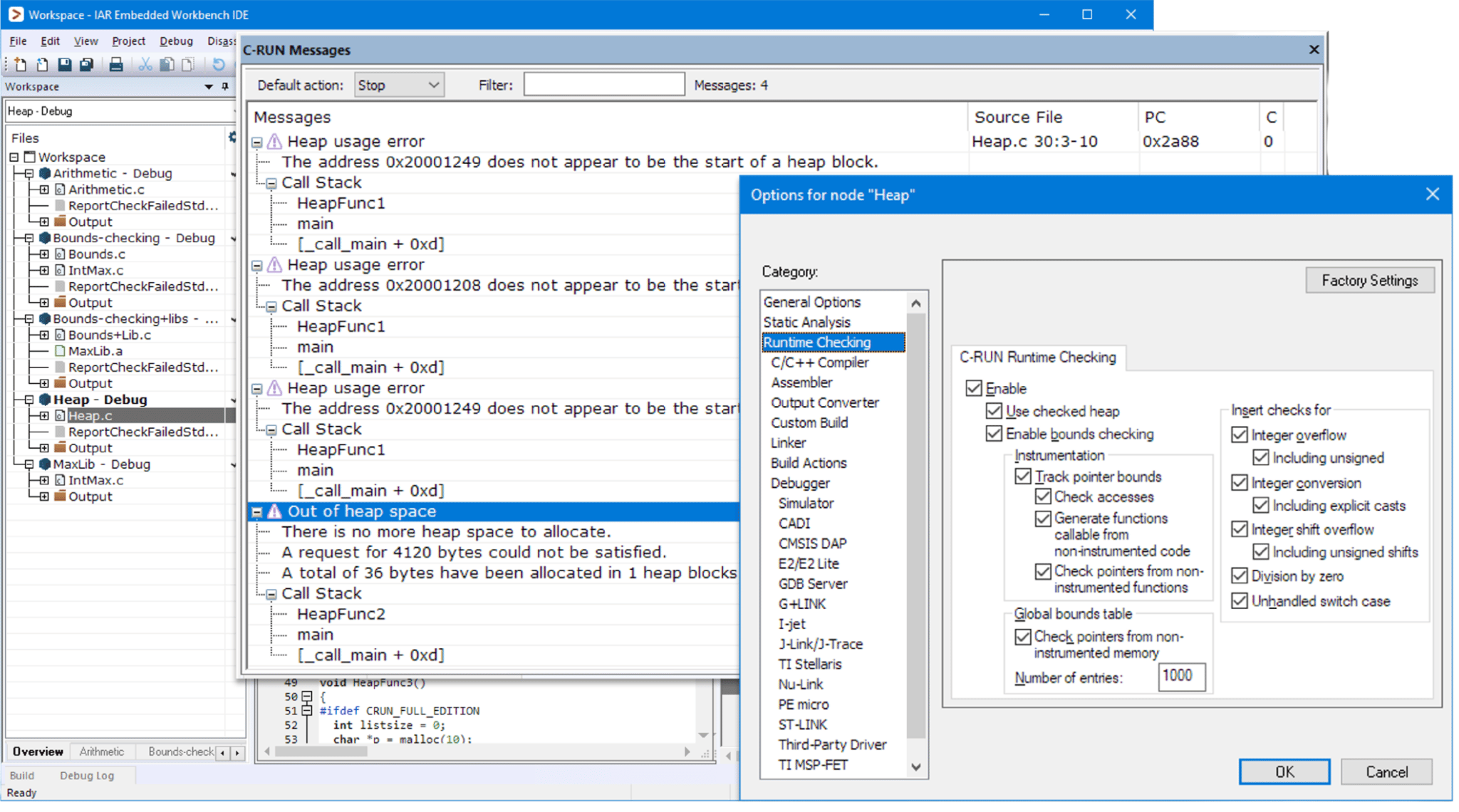The width and height of the screenshot is (1459, 812).
Task: Select the C/C++ Compiler category
Action: (819, 363)
